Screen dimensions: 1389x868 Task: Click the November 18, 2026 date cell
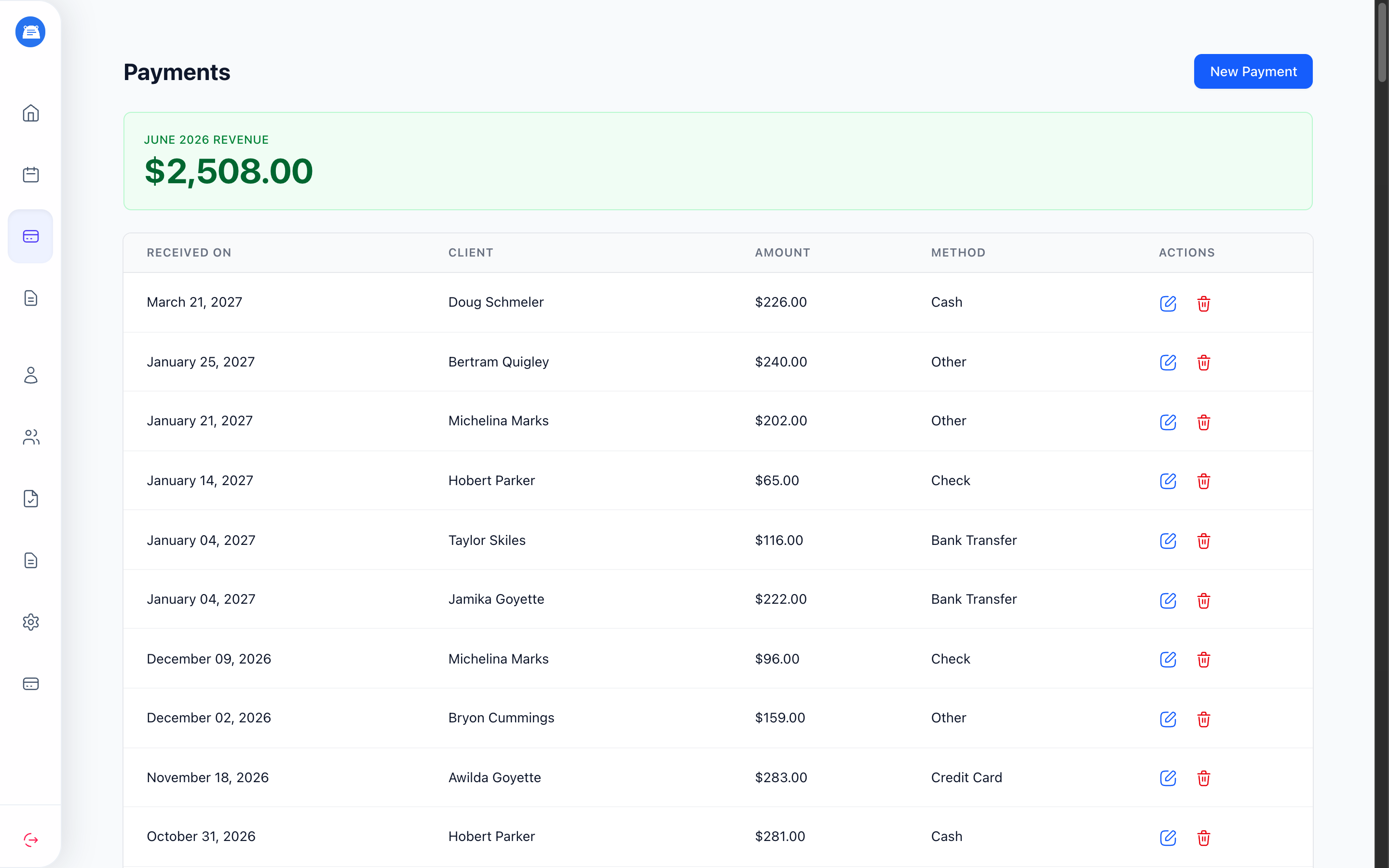(x=208, y=778)
